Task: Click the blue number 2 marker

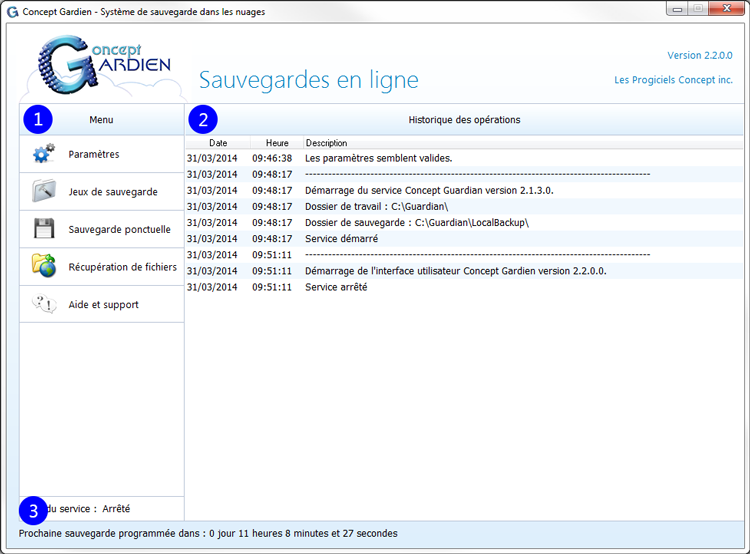Action: click(203, 120)
